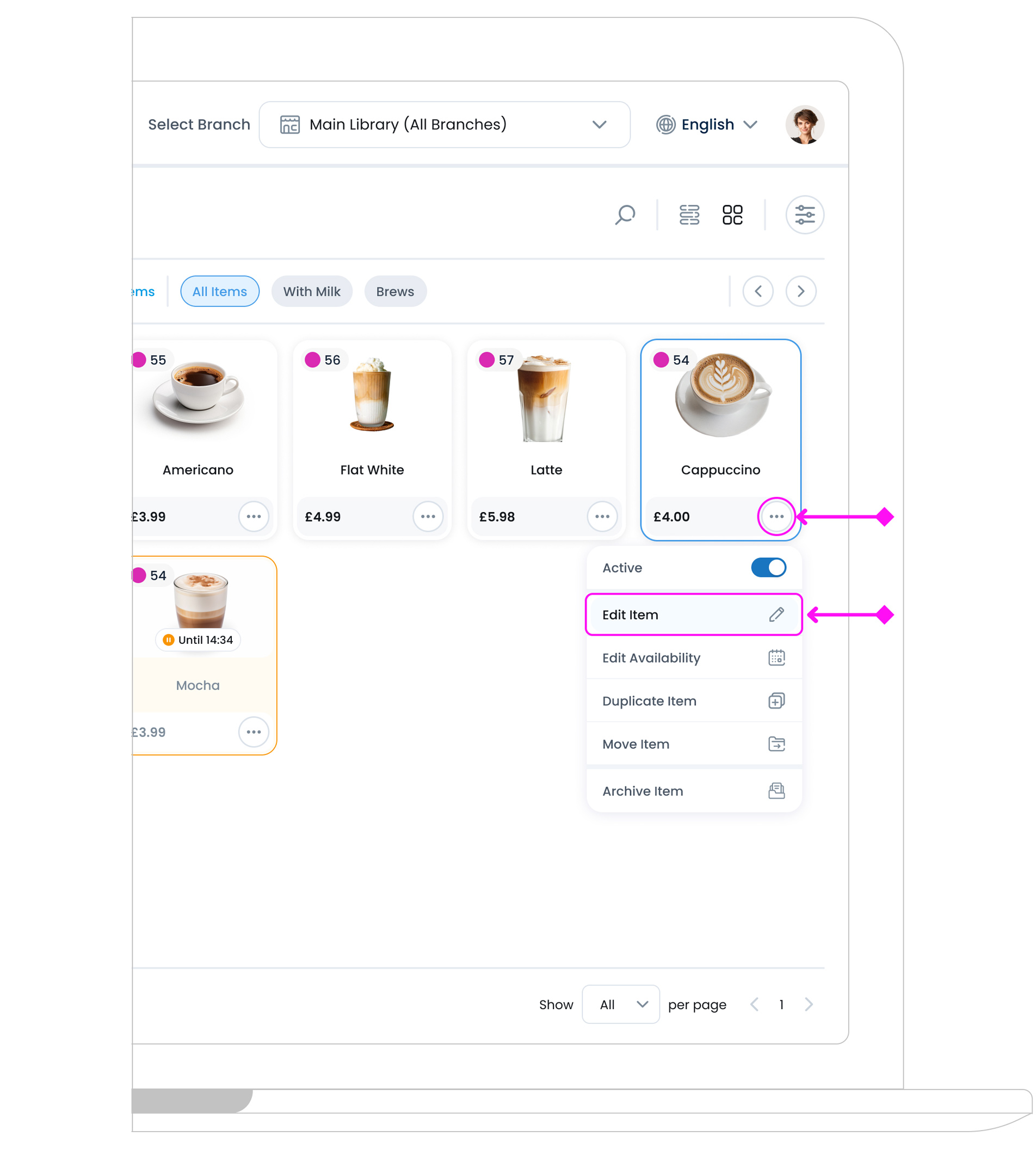
Task: Open Mocha item options menu
Action: tap(254, 732)
